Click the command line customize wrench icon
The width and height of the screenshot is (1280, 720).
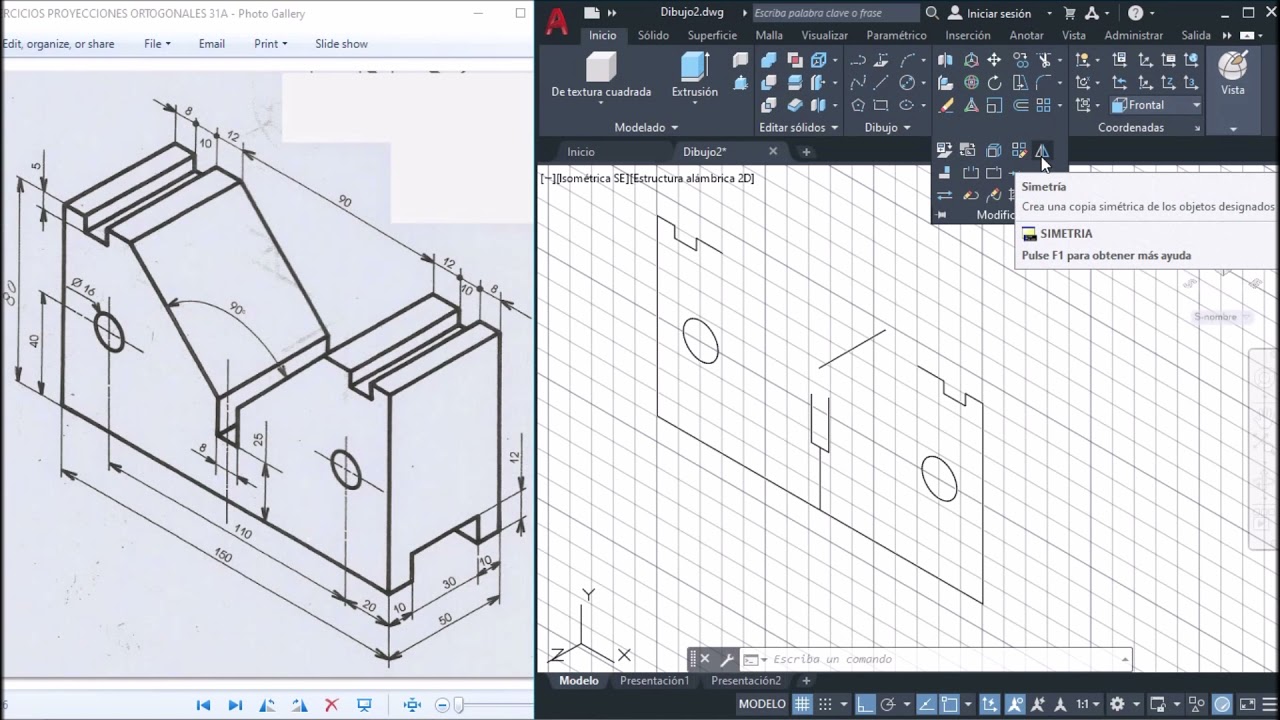pos(727,659)
